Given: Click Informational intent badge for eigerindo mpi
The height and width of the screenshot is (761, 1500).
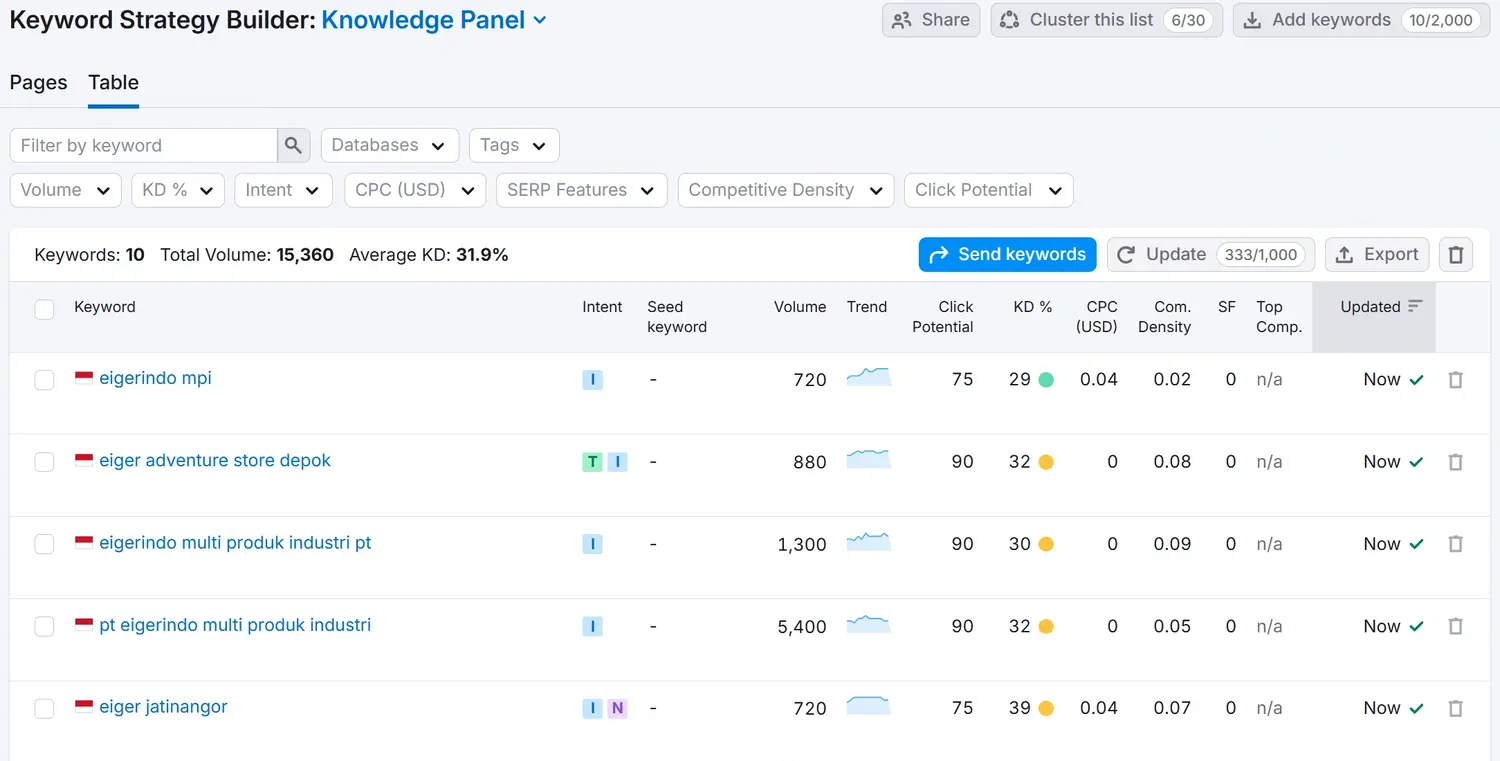Looking at the screenshot, I should coord(593,380).
